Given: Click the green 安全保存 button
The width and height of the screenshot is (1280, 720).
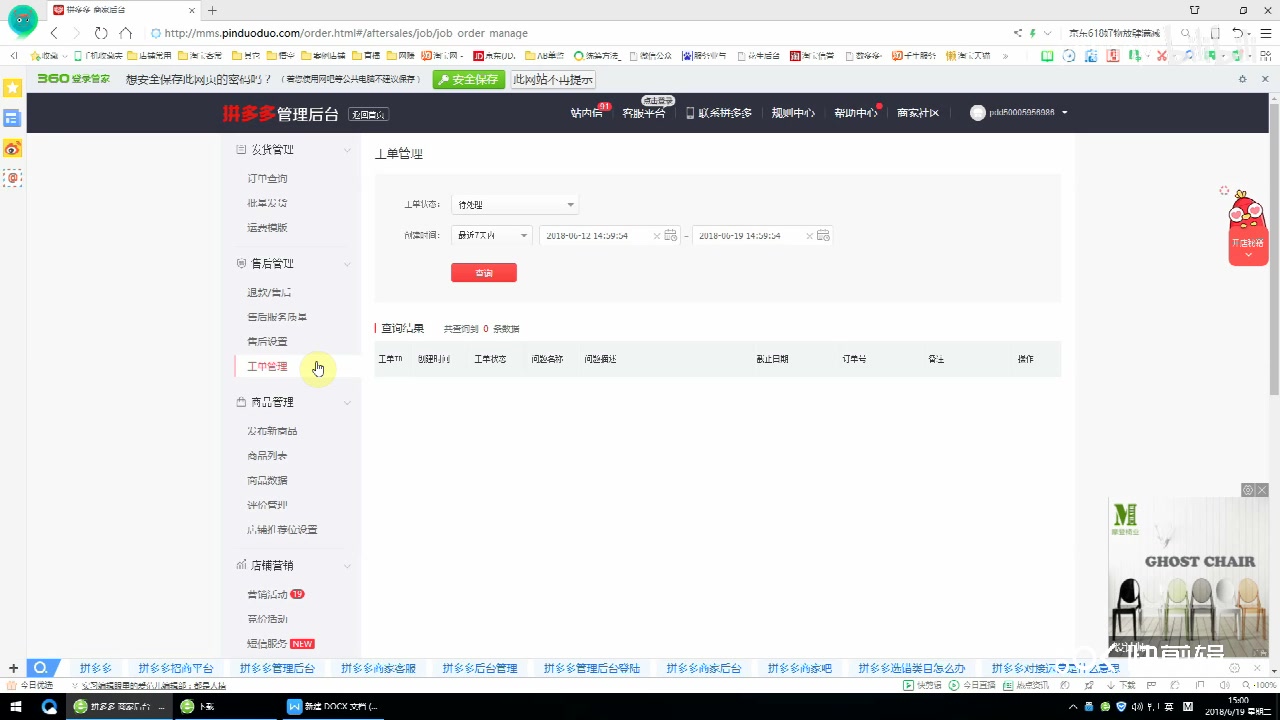Looking at the screenshot, I should tap(469, 79).
